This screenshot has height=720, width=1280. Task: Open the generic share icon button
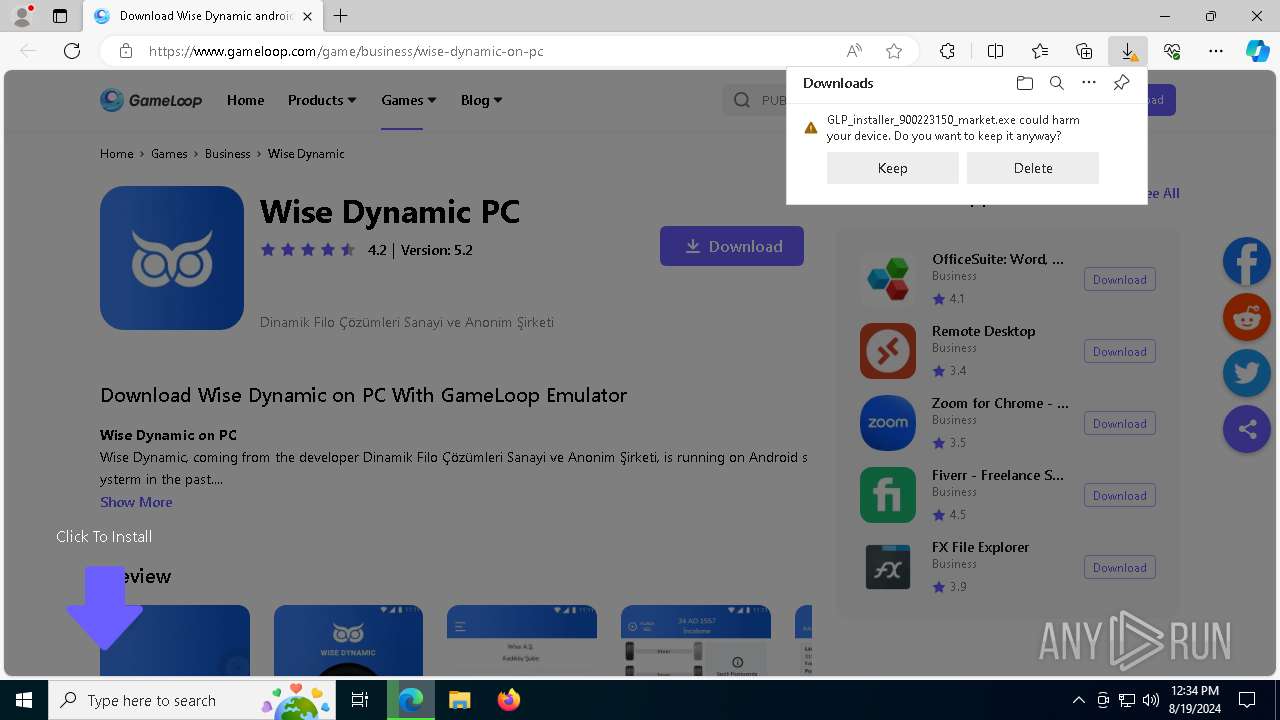coord(1247,429)
